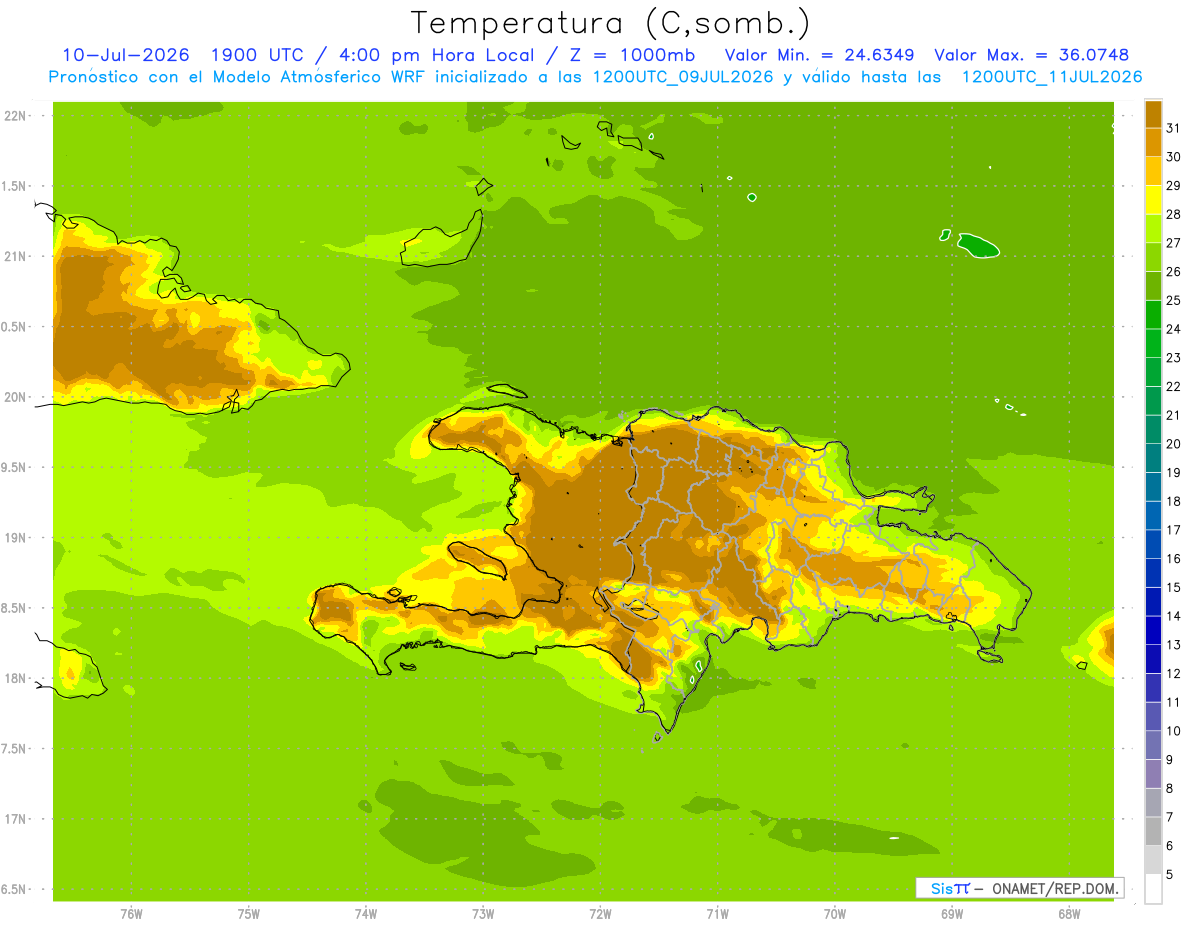This screenshot has height=927, width=1200.
Task: Click the "20N" latitude label
Action: 17,397
